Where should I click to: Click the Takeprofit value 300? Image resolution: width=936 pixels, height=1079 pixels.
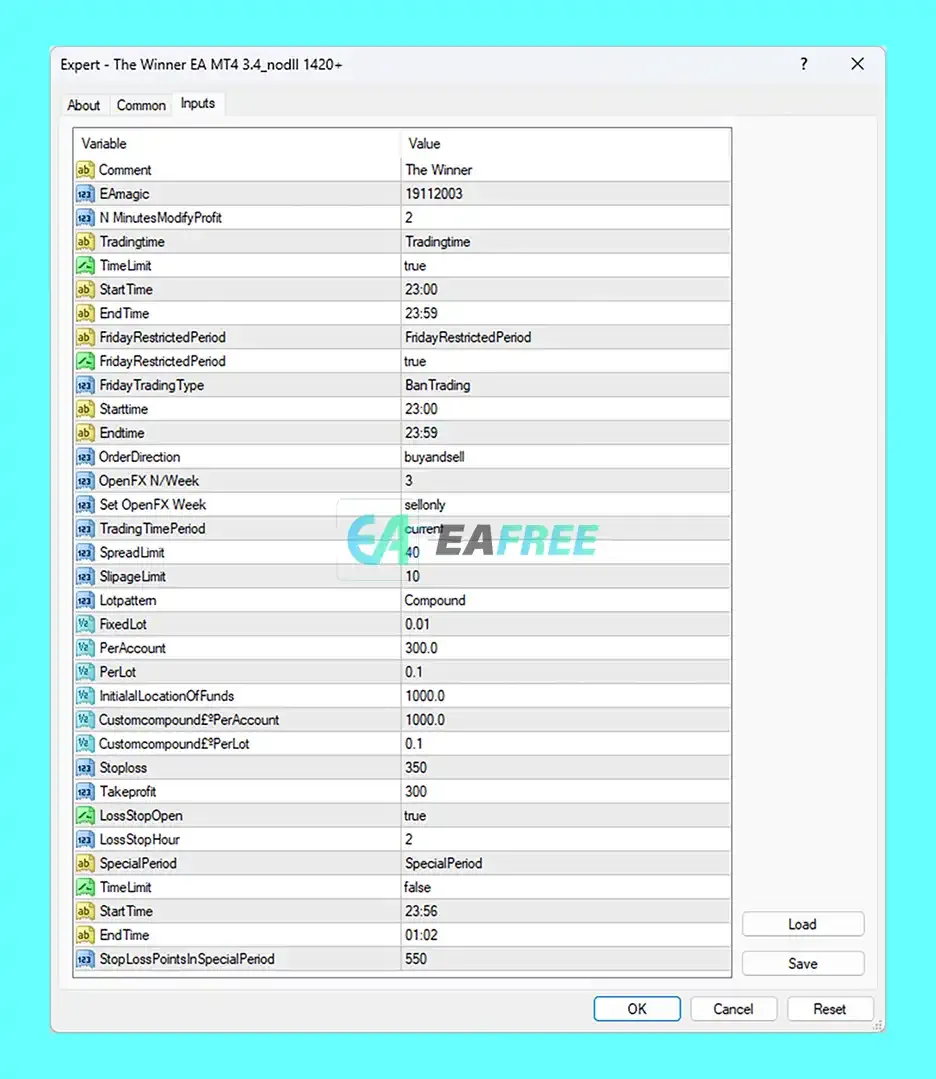click(x=416, y=792)
